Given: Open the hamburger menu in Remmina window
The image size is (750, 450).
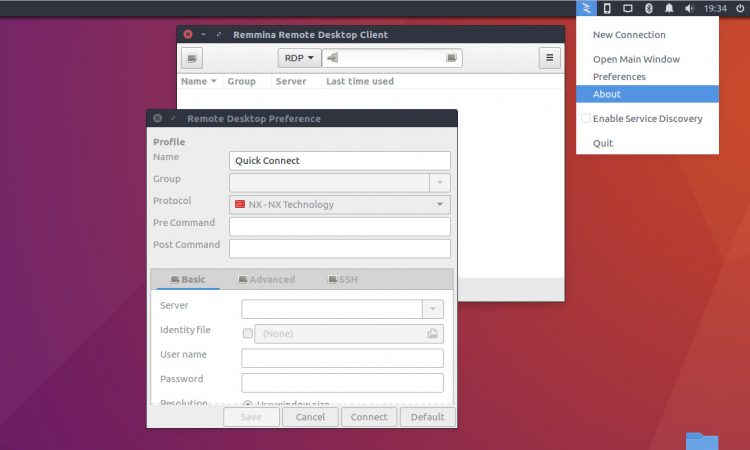Looking at the screenshot, I should tap(550, 58).
